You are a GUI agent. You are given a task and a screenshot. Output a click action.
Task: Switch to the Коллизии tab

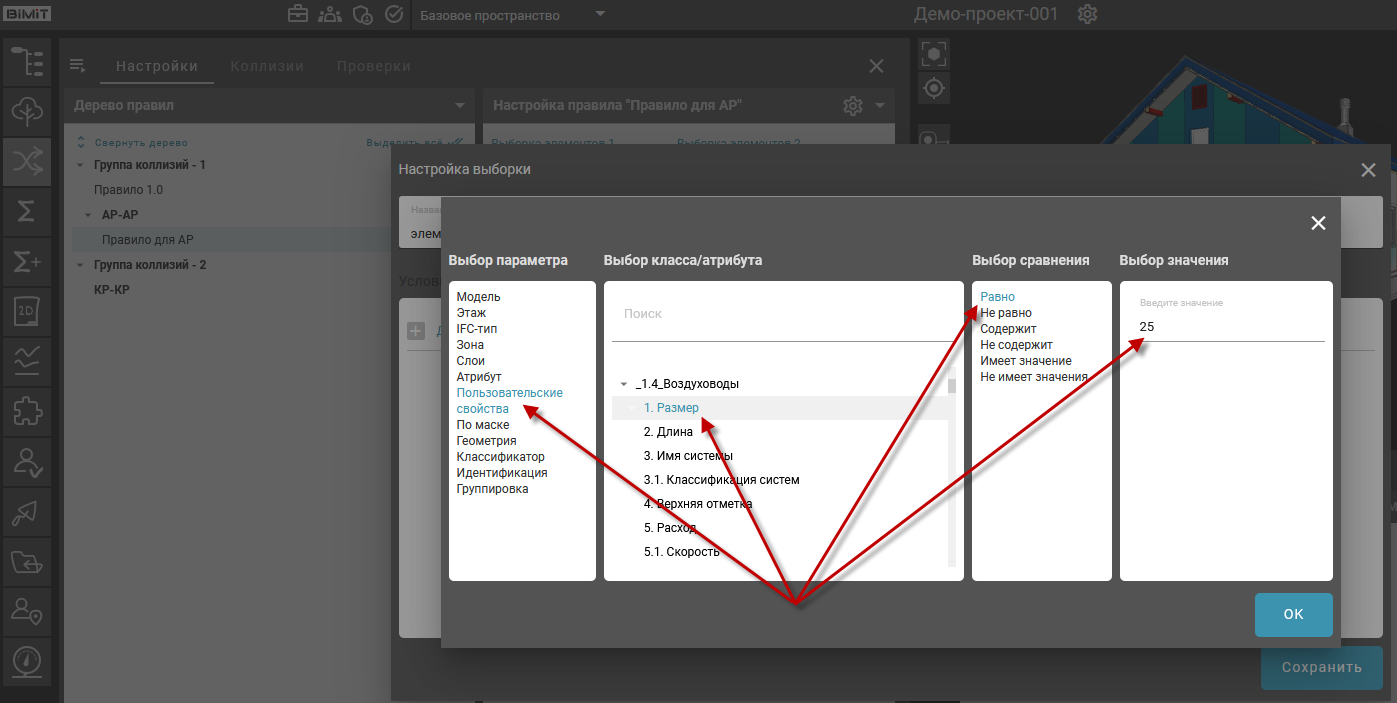pos(266,66)
